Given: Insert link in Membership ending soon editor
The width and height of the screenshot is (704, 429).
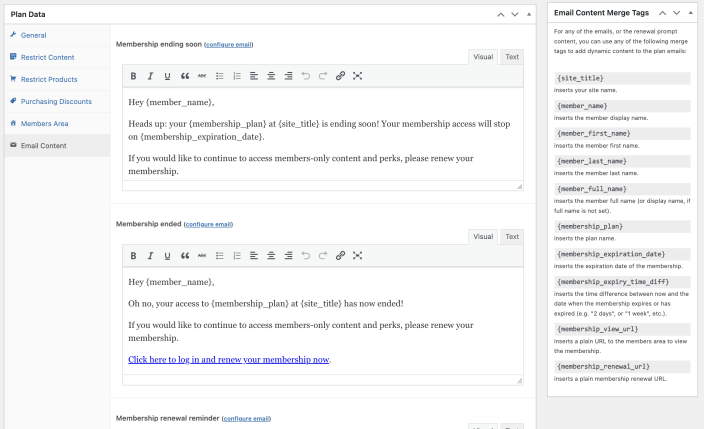Looking at the screenshot, I should click(x=340, y=76).
